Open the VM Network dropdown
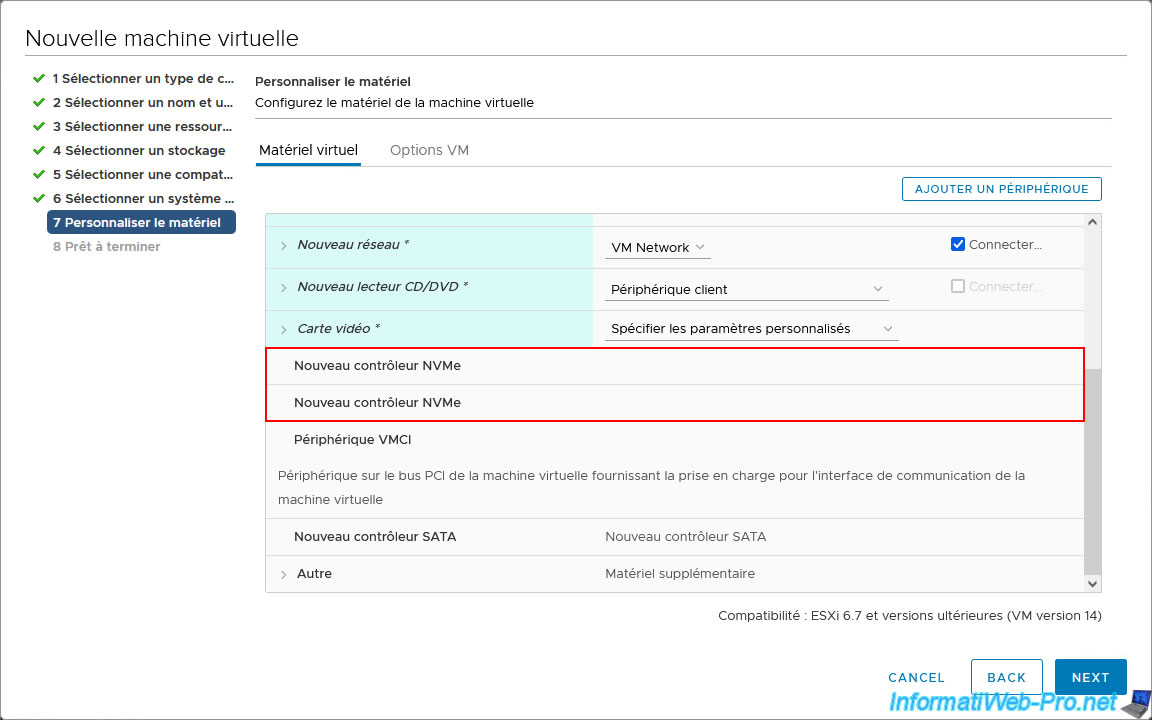The width and height of the screenshot is (1152, 720). point(657,248)
